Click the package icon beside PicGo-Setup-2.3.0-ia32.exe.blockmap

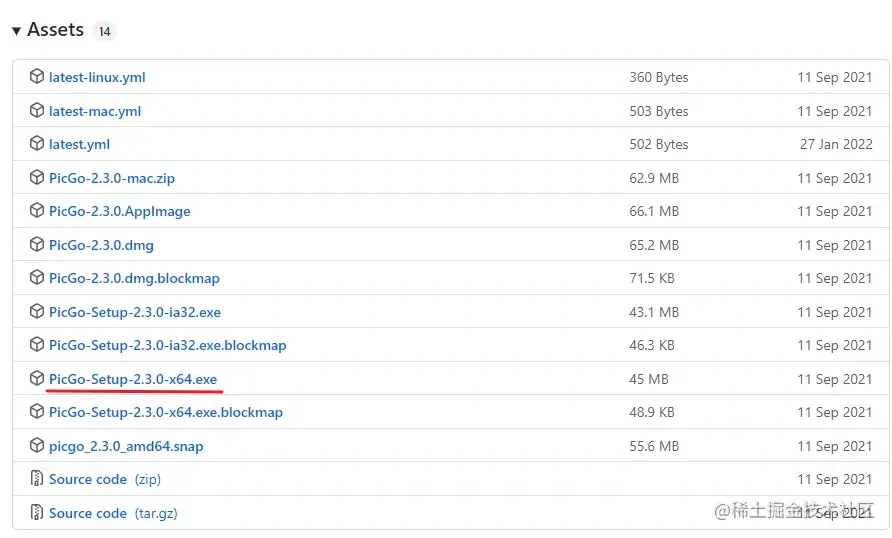(36, 345)
